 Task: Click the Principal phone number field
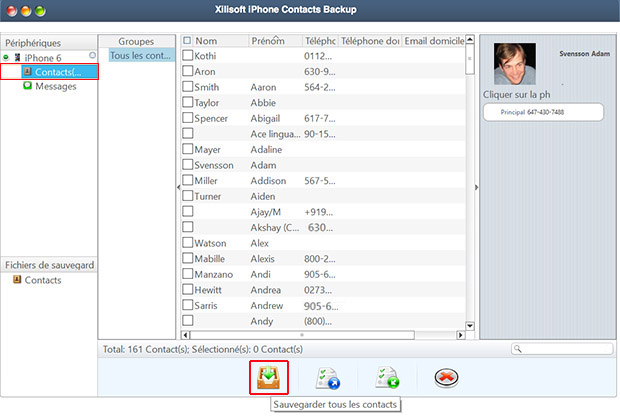click(x=543, y=112)
